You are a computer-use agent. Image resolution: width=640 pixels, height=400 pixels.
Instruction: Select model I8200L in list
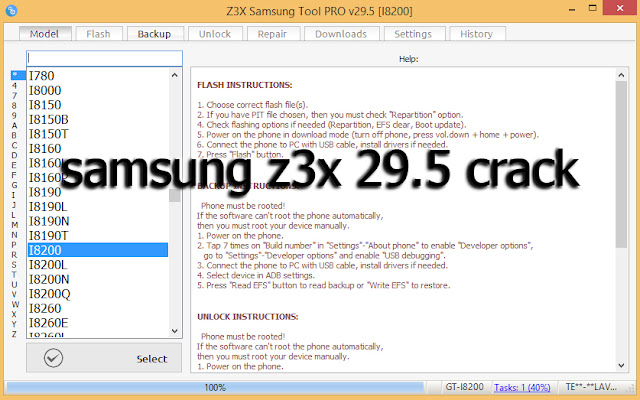(x=98, y=265)
